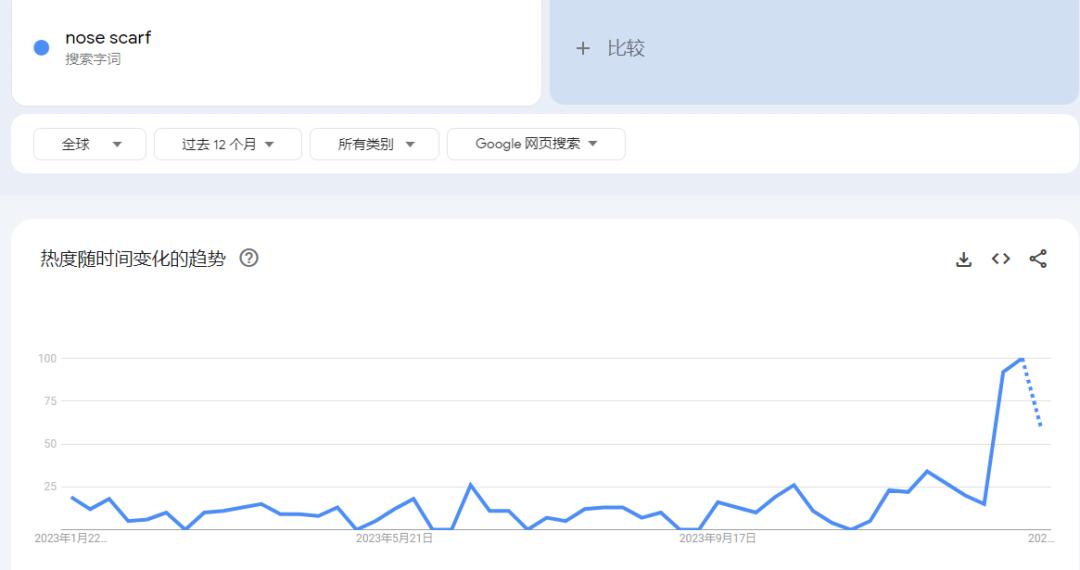1080x570 pixels.
Task: Click the 搜索字词 label under nose scarf
Action: coord(93,59)
